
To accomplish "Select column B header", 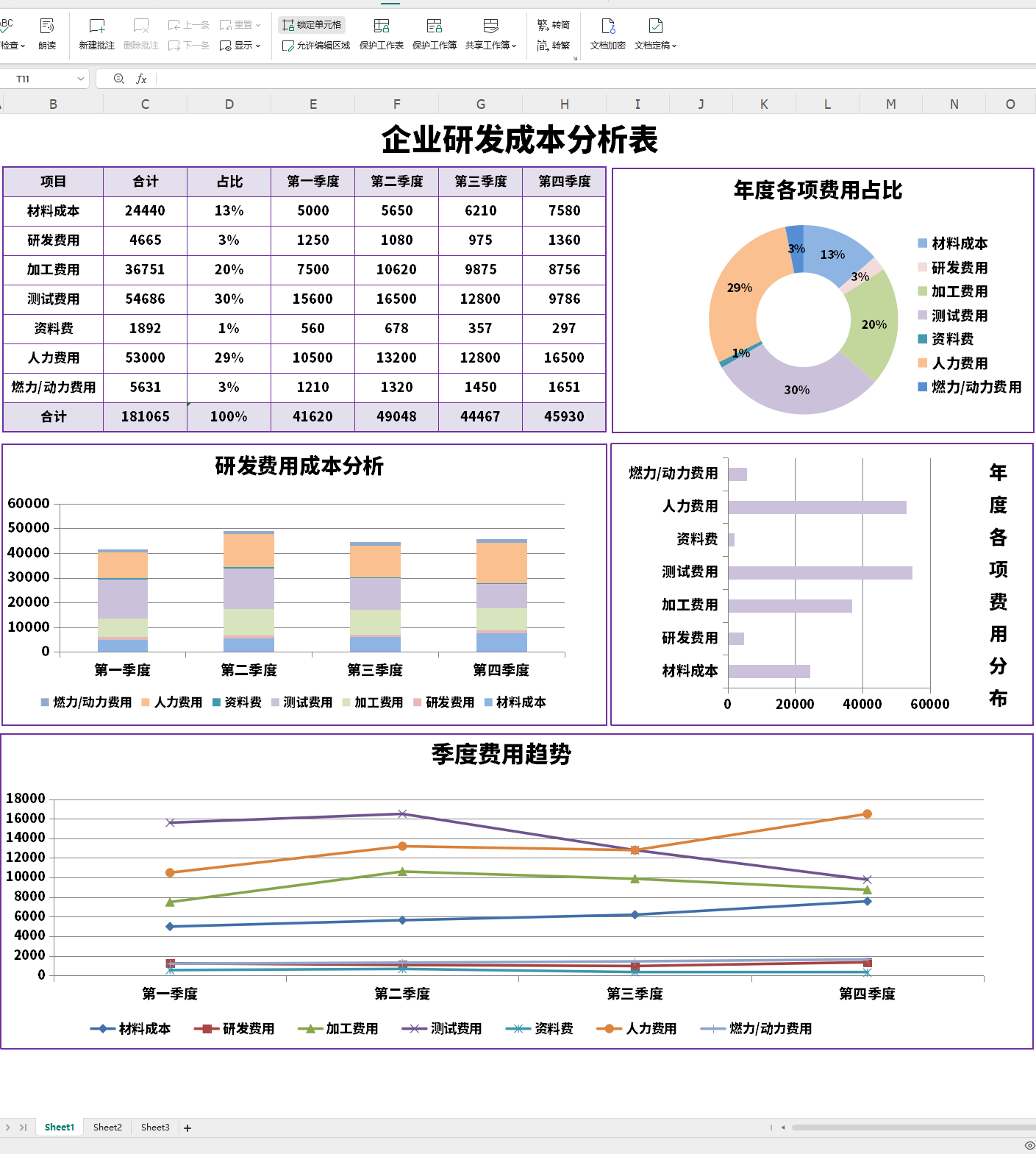I will [x=53, y=104].
